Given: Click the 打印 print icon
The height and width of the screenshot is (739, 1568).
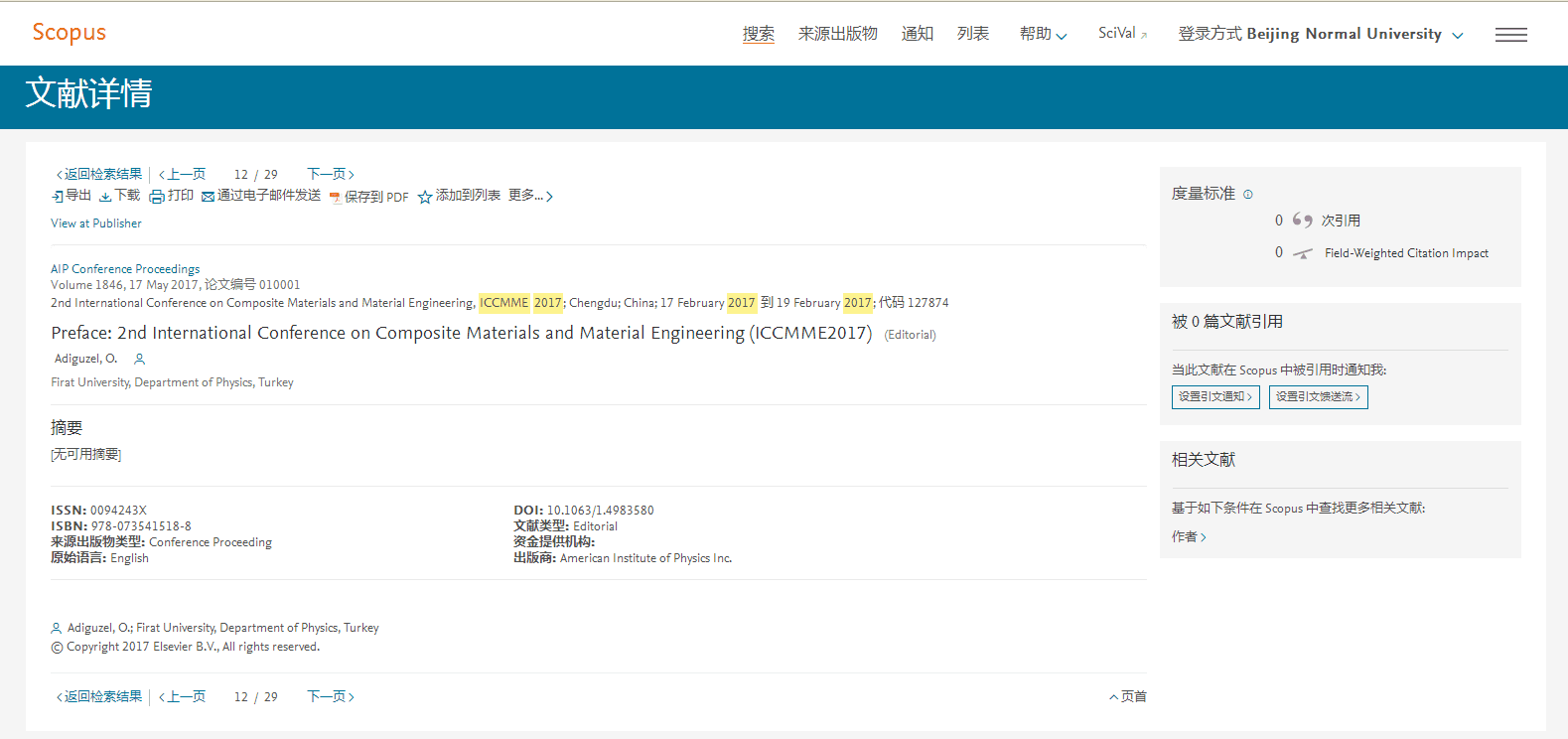Looking at the screenshot, I should click(x=157, y=197).
